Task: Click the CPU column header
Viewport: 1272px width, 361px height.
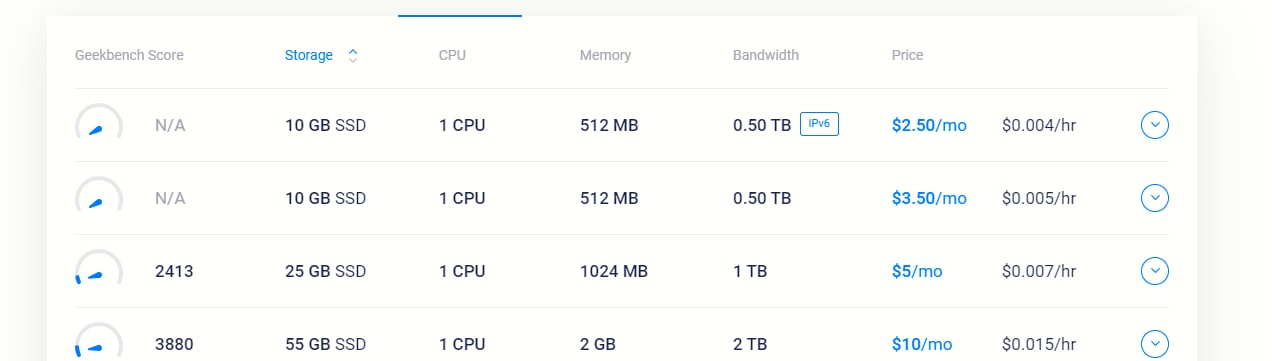Action: click(452, 56)
